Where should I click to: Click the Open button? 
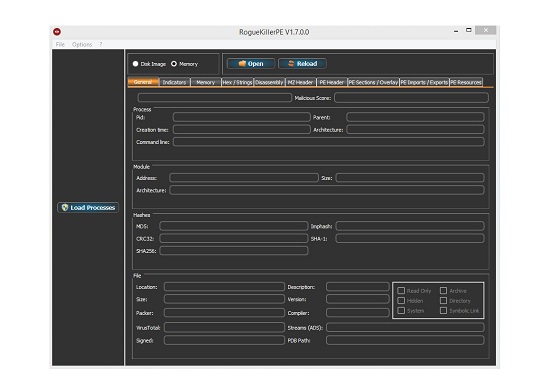tap(251, 64)
